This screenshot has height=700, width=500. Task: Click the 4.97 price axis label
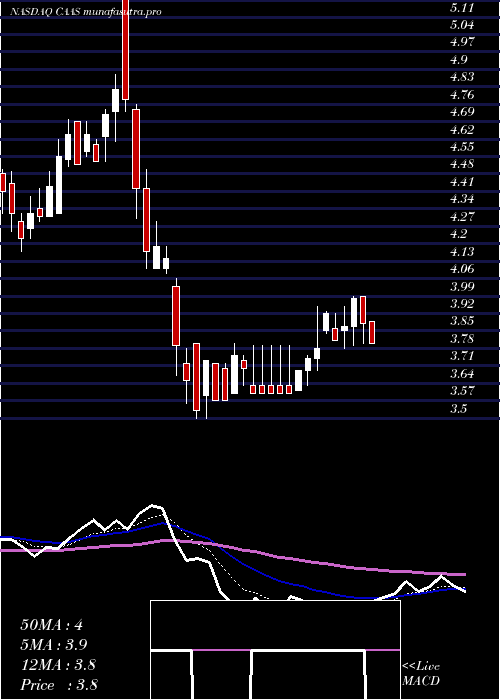click(462, 42)
